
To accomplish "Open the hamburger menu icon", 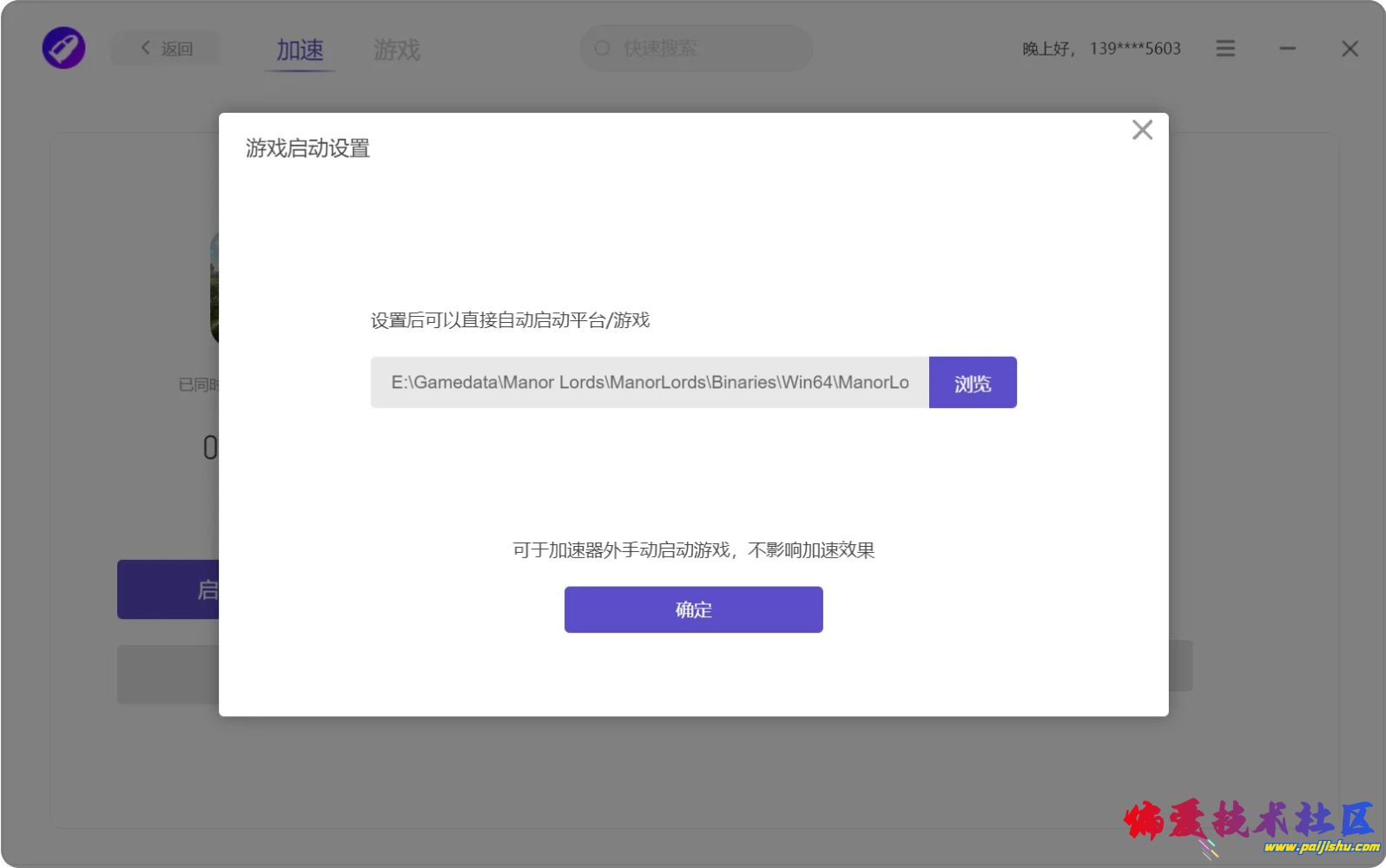I will [x=1225, y=49].
